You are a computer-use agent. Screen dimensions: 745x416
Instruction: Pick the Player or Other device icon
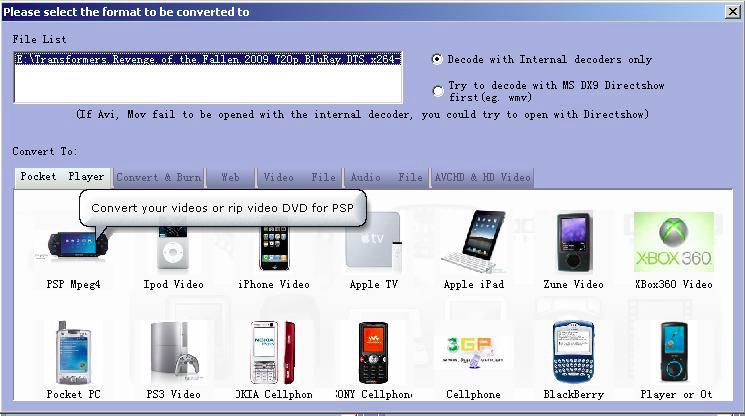(674, 352)
